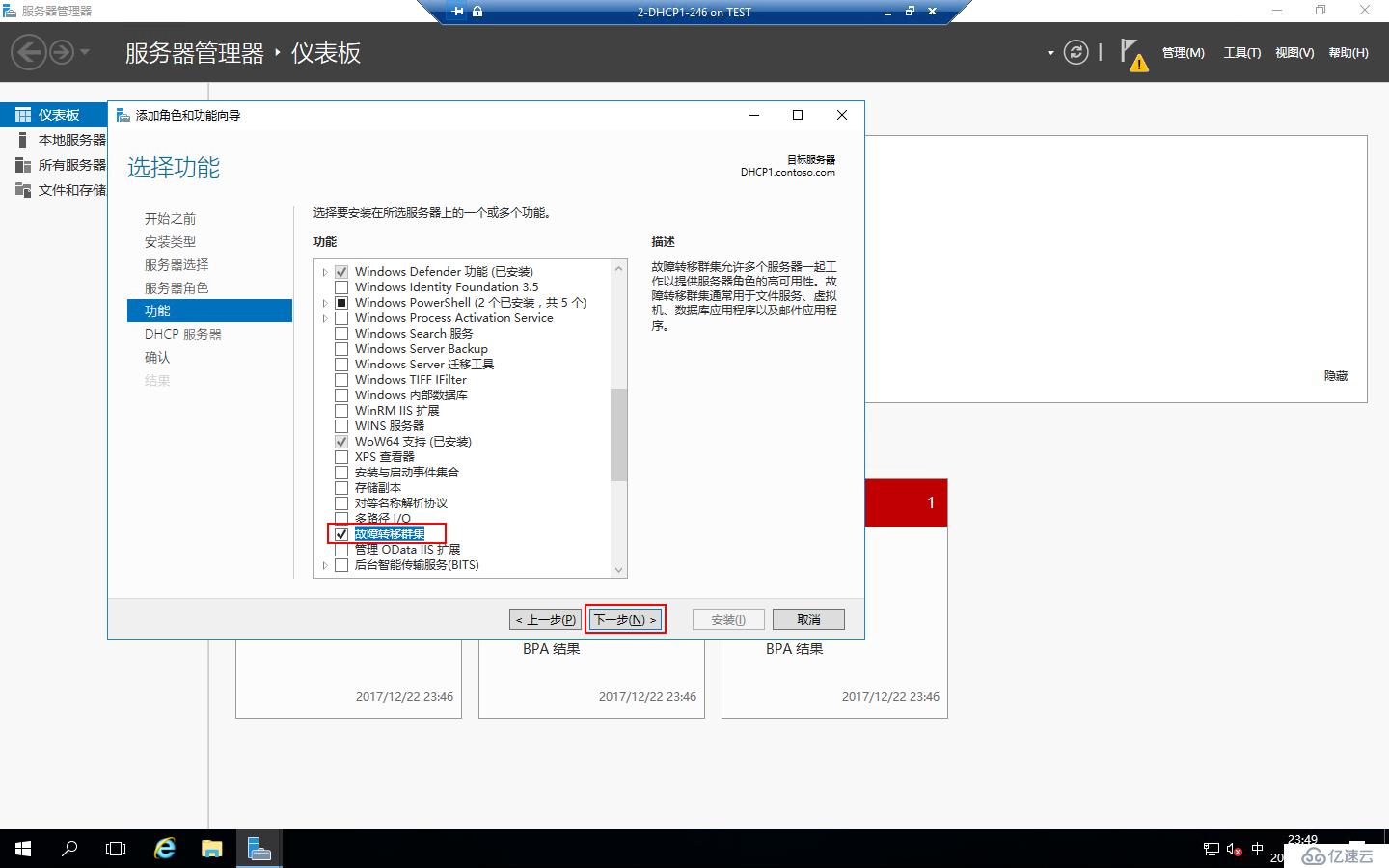The width and height of the screenshot is (1389, 868).
Task: Check Windows Process Activation Service
Action: (x=341, y=318)
